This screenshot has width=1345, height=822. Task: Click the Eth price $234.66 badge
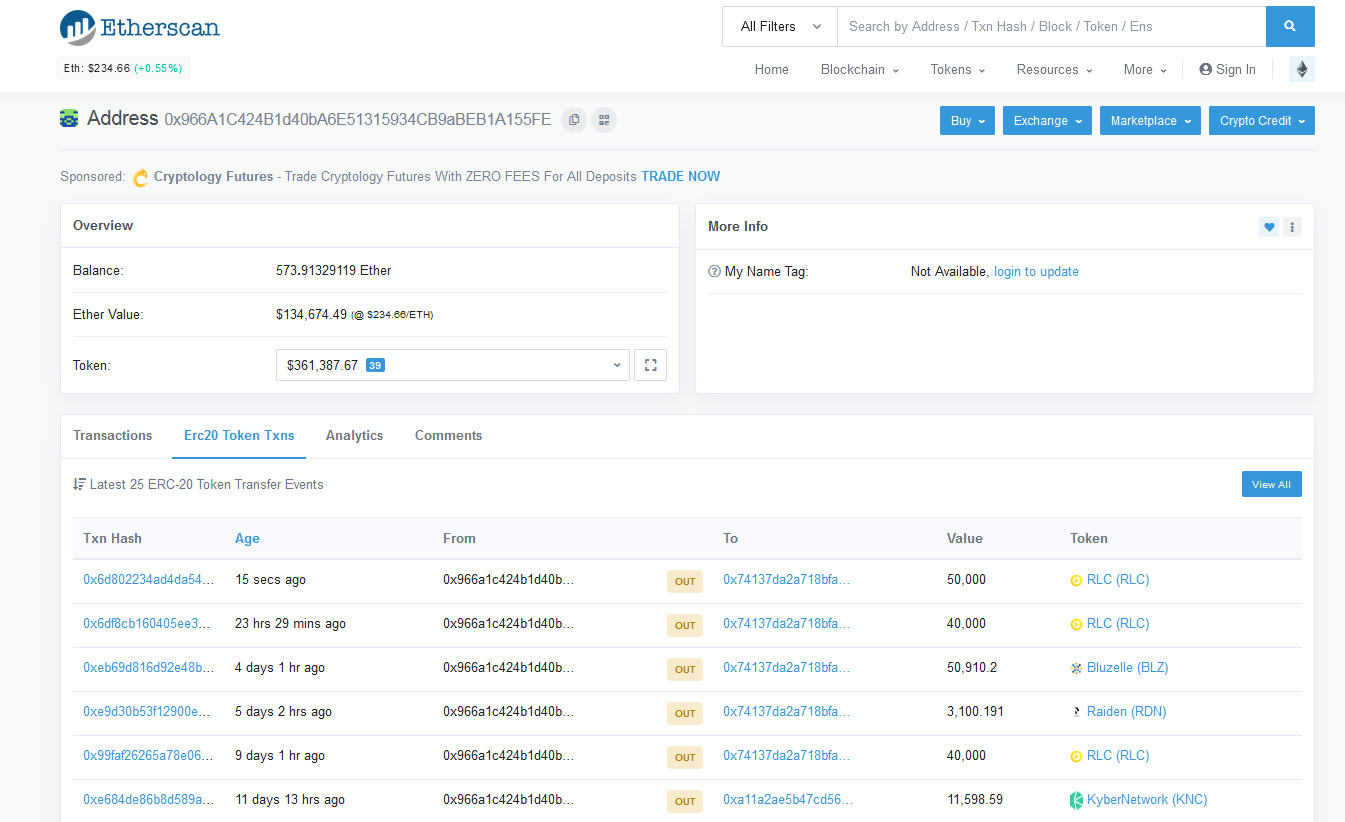pyautogui.click(x=123, y=68)
